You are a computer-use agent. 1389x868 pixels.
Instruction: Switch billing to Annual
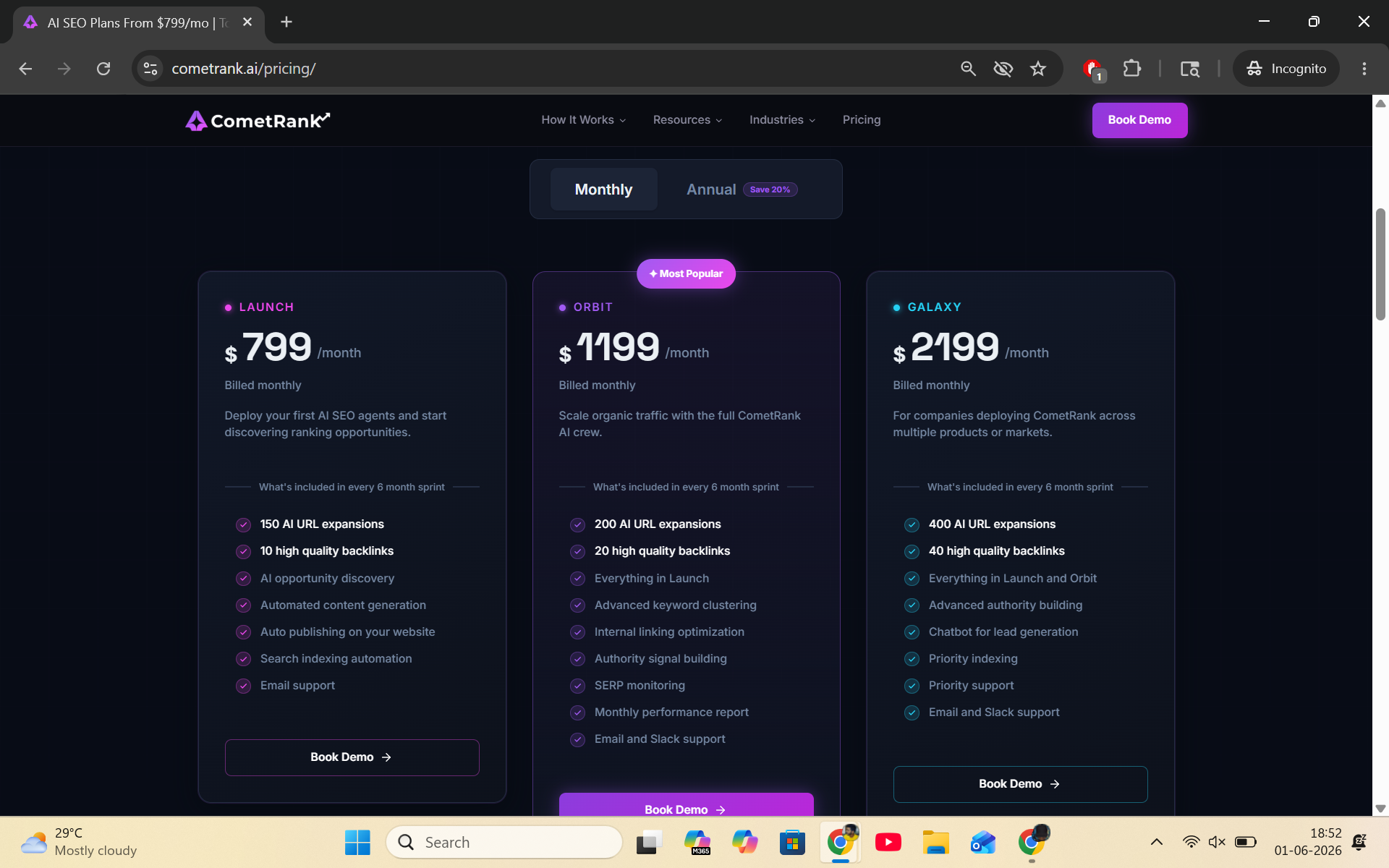(742, 190)
